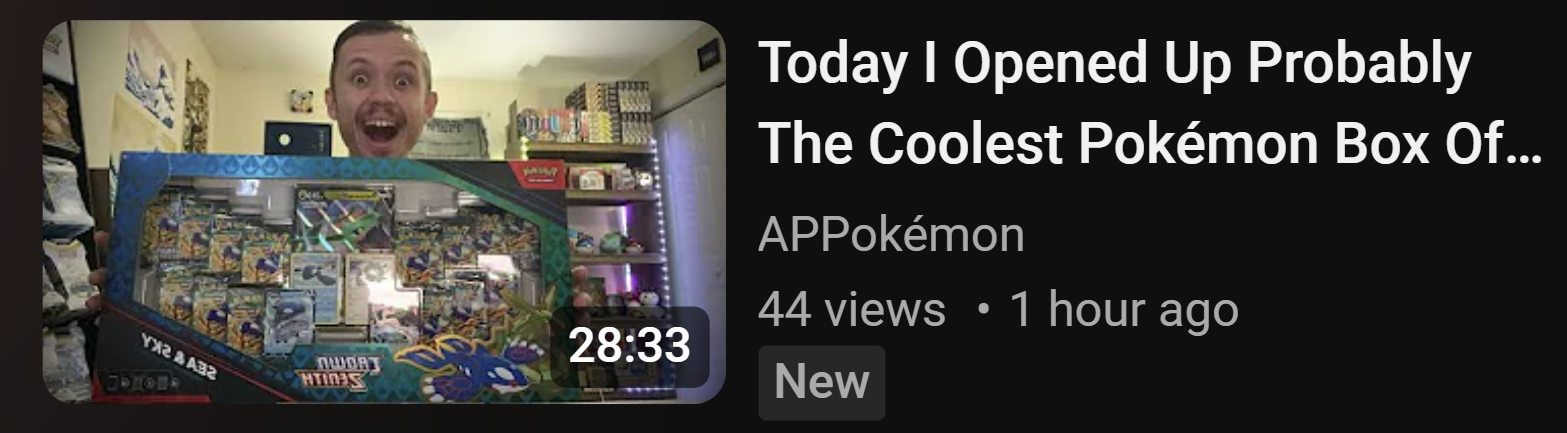This screenshot has height=433, width=1567.
Task: Click the 1 hour ago timestamp
Action: tap(1124, 310)
